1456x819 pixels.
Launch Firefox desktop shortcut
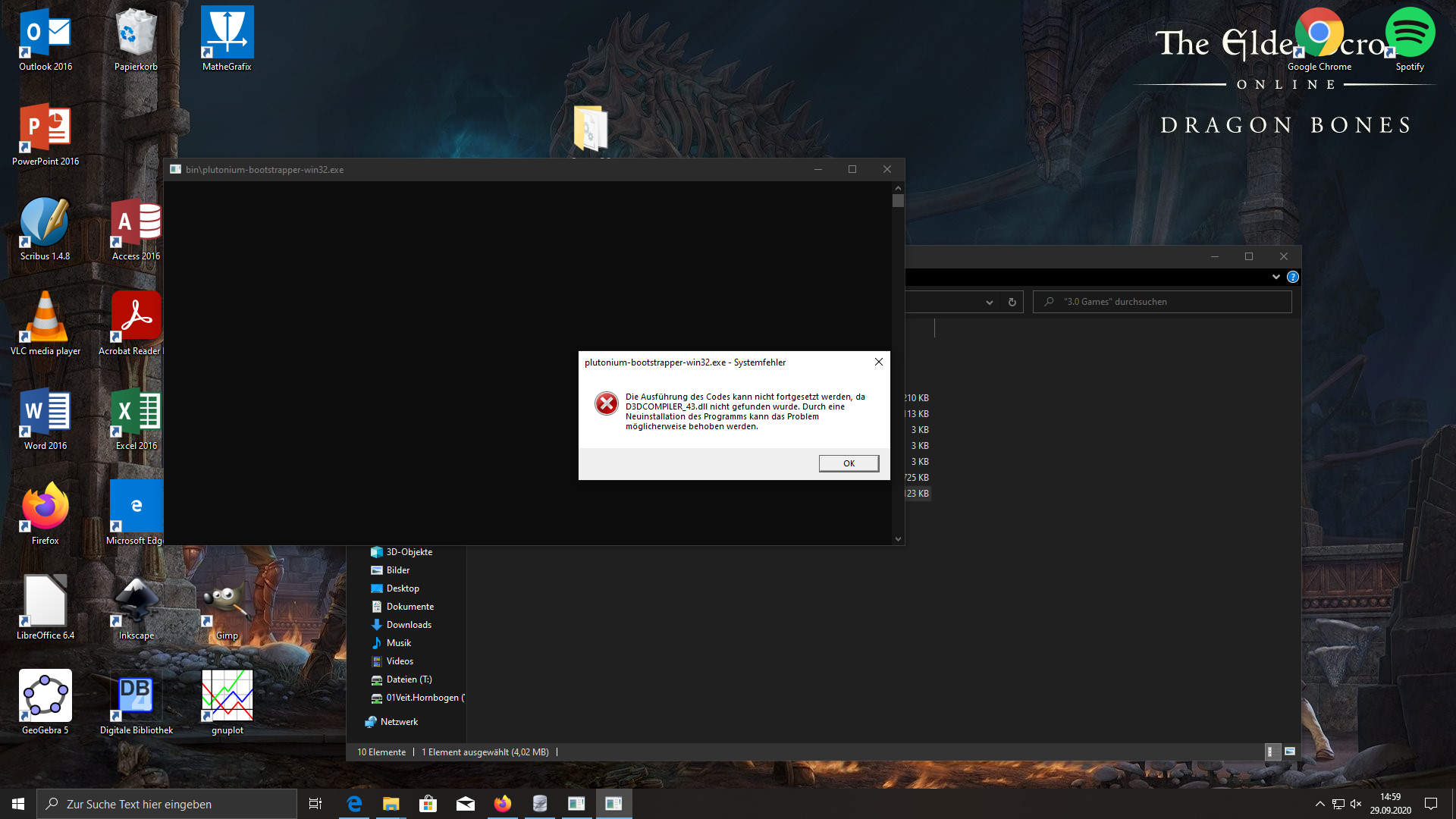coord(45,513)
